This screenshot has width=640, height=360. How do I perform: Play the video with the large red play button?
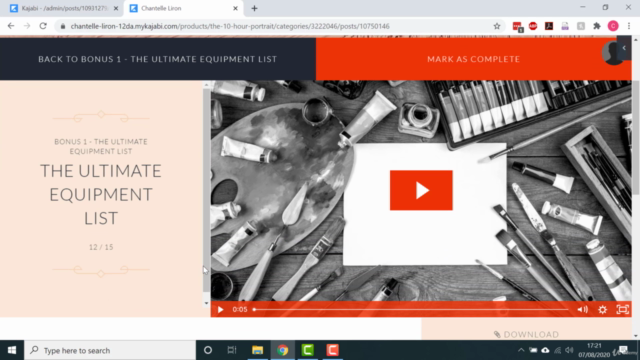[421, 190]
